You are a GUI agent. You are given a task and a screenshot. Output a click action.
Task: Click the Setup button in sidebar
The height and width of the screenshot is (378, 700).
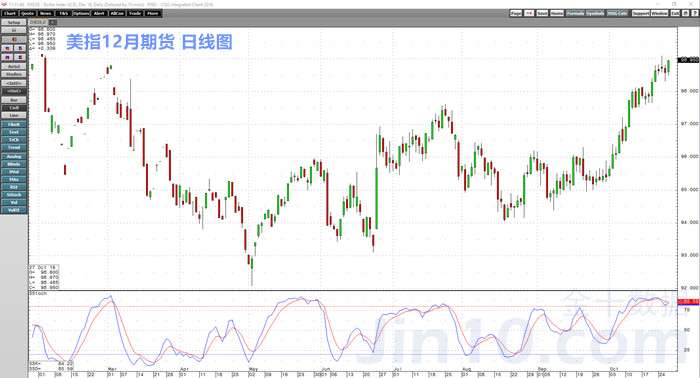click(x=14, y=22)
